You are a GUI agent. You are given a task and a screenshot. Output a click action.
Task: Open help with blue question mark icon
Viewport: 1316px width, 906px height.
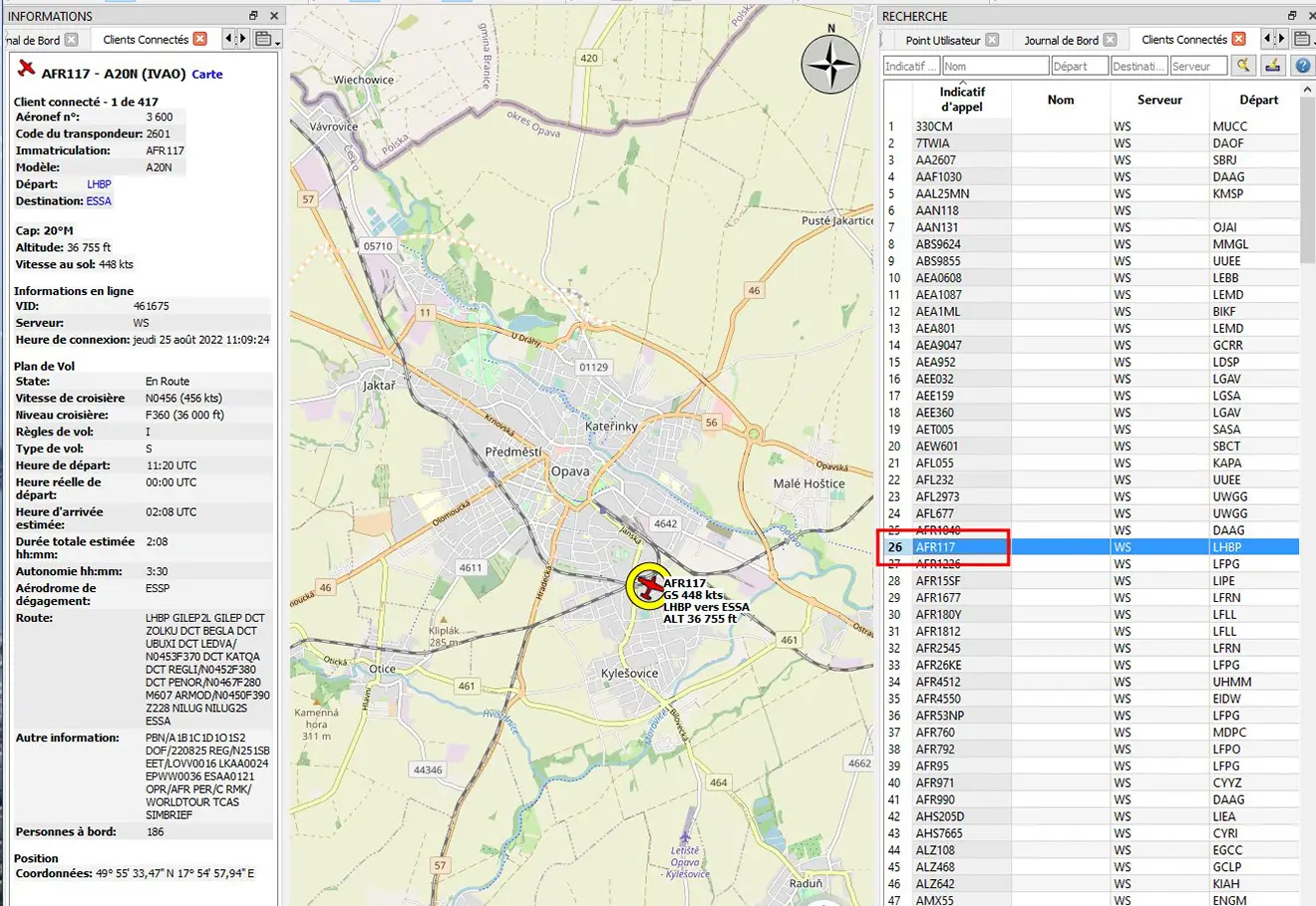click(1302, 66)
